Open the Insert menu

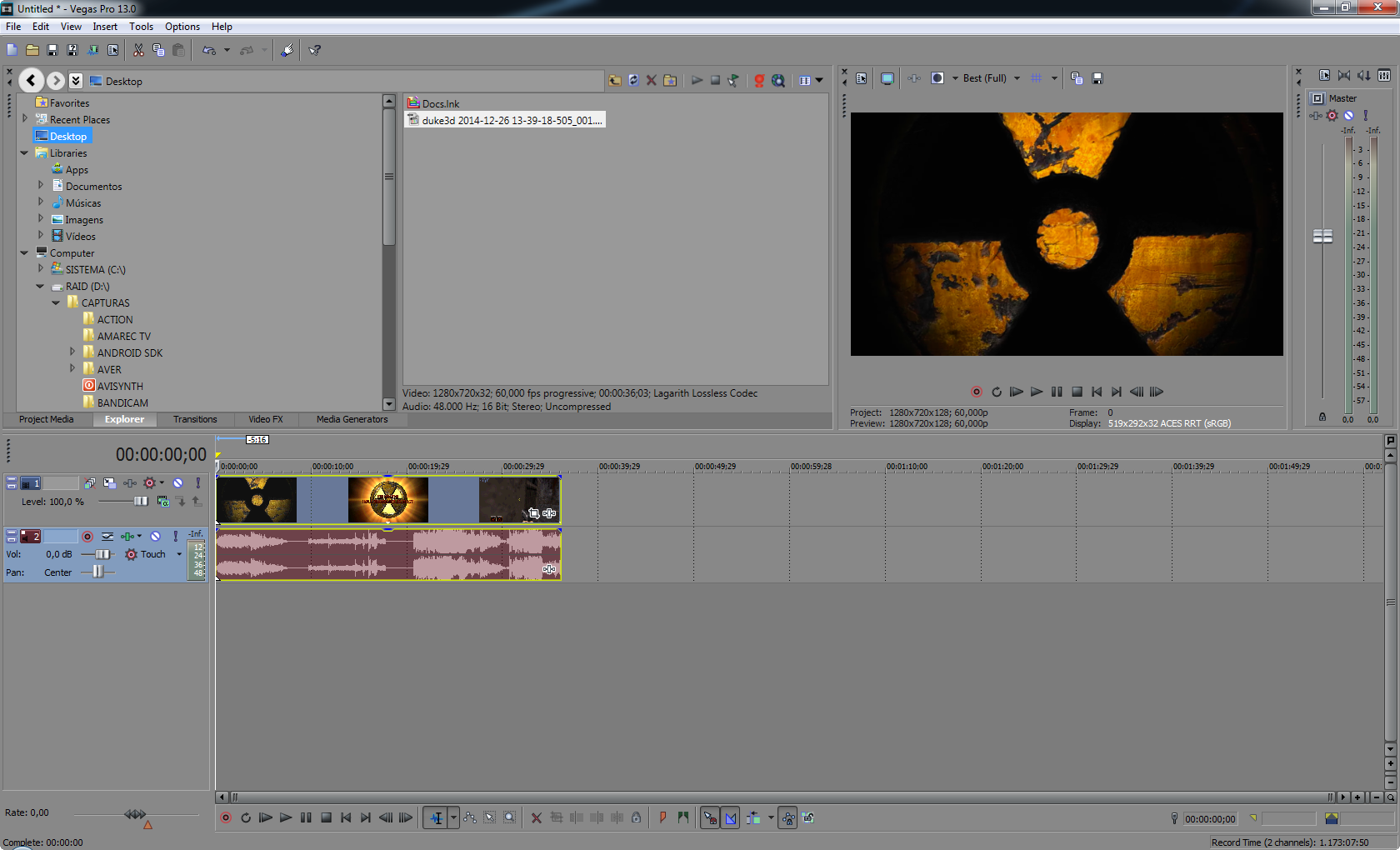point(105,27)
